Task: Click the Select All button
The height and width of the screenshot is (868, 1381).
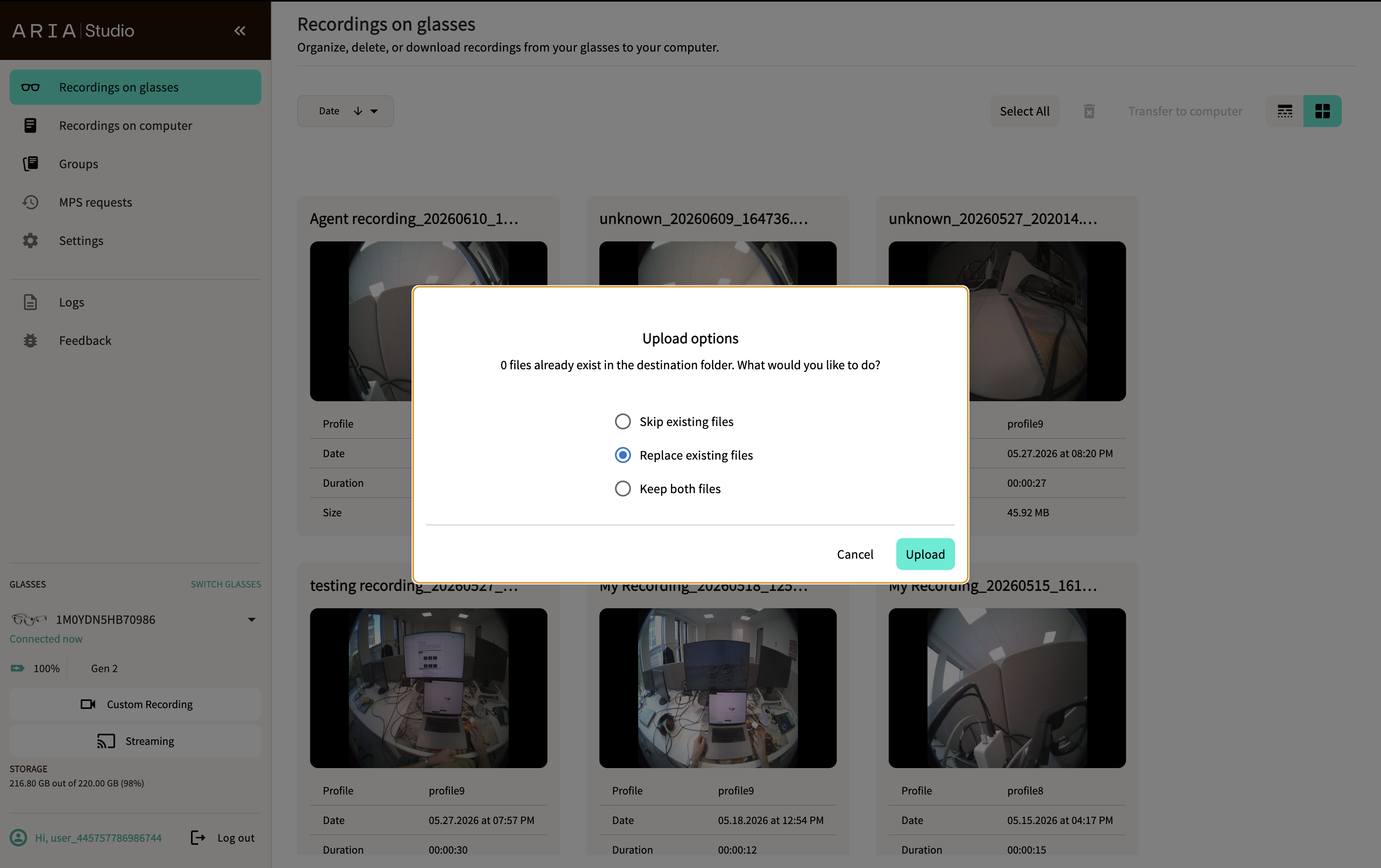Action: [x=1024, y=111]
